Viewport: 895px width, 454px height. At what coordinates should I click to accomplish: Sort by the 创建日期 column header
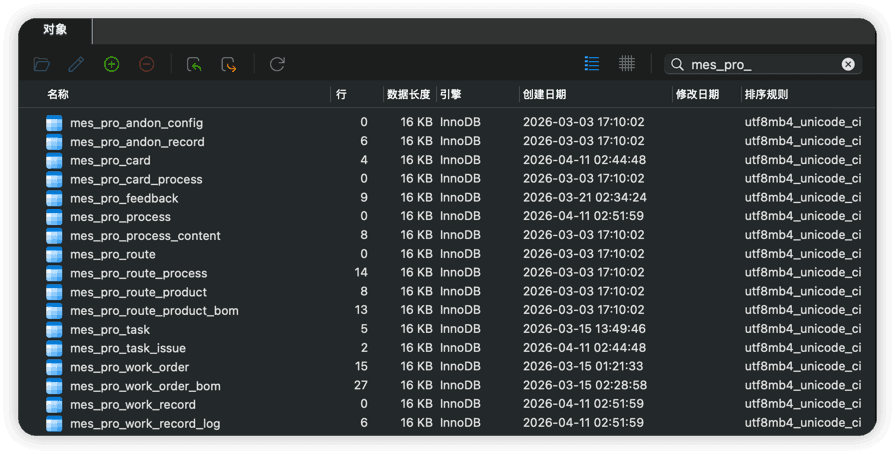(x=544, y=94)
